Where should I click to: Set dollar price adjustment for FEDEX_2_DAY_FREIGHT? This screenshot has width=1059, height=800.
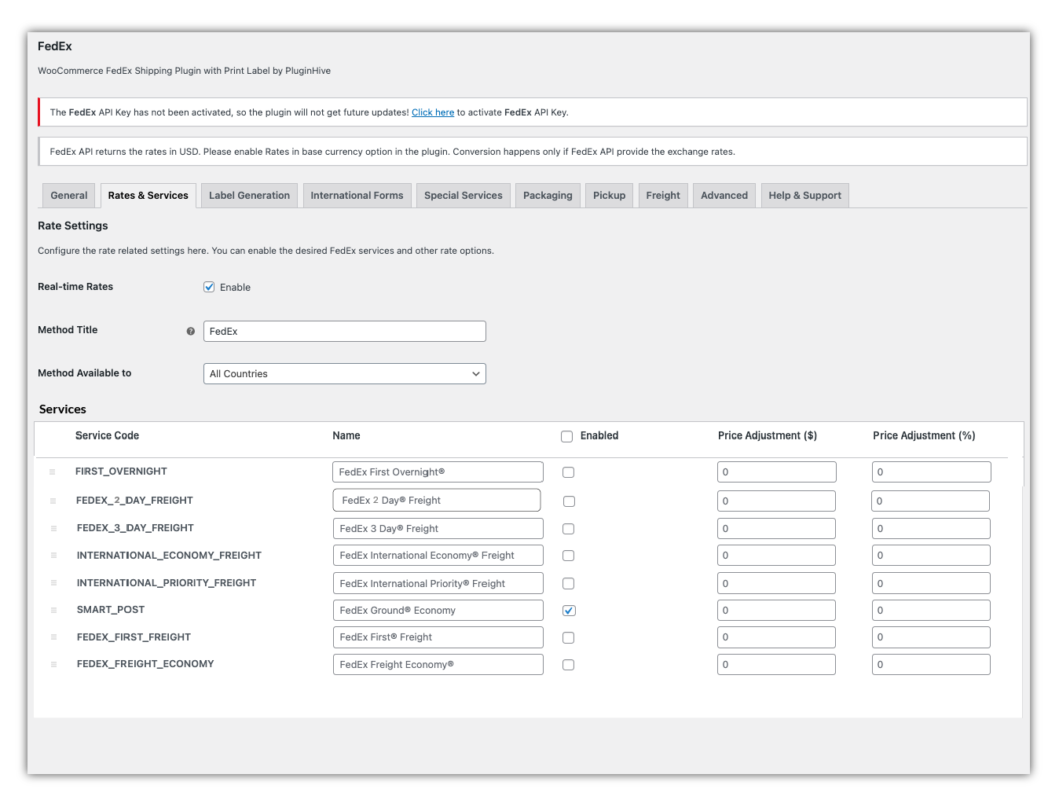pos(777,501)
